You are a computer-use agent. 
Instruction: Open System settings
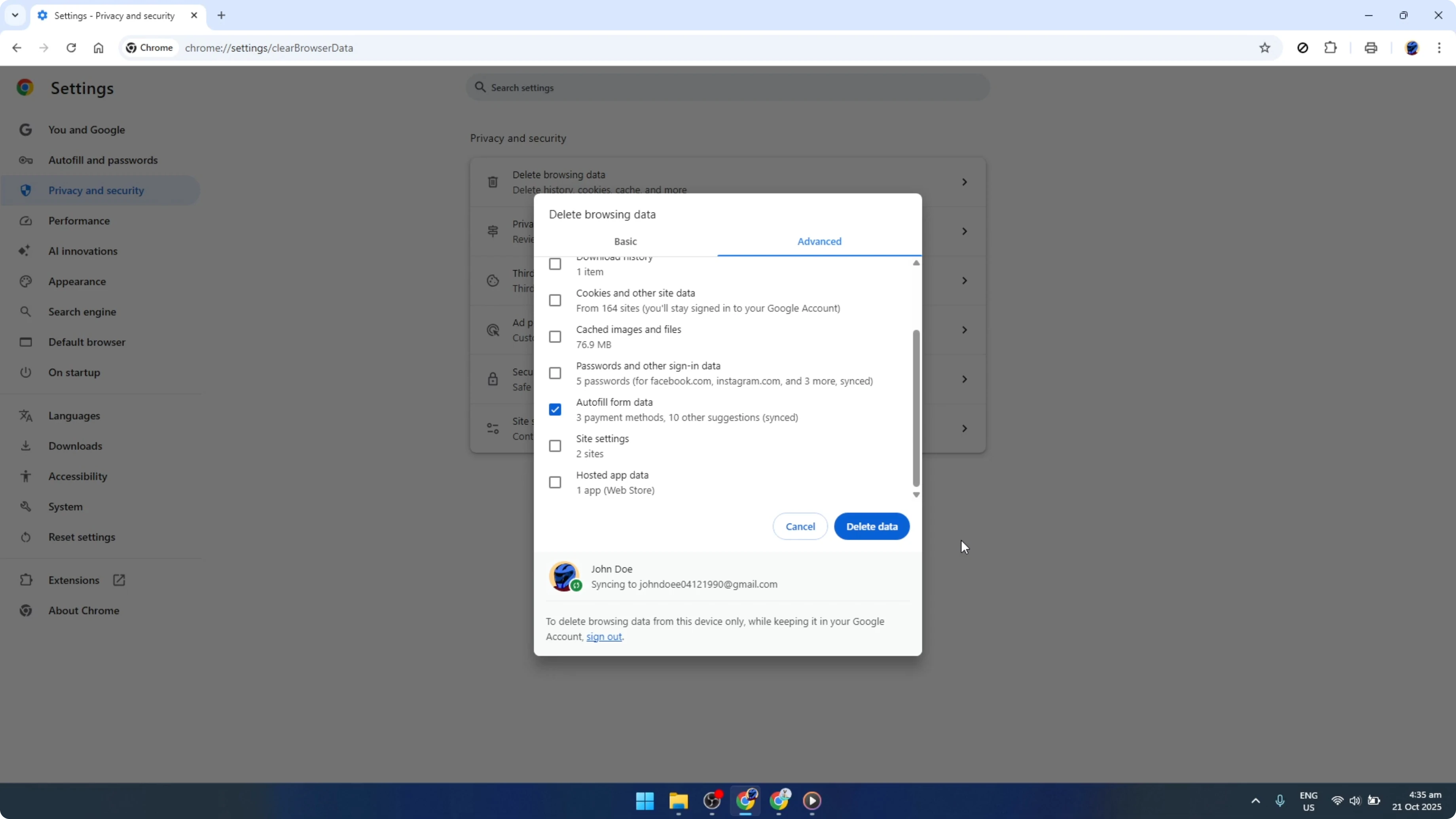coord(100,507)
